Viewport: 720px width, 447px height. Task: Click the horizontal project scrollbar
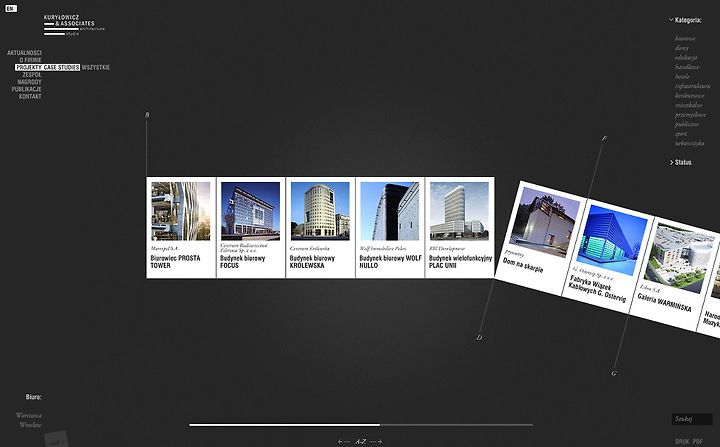361,425
